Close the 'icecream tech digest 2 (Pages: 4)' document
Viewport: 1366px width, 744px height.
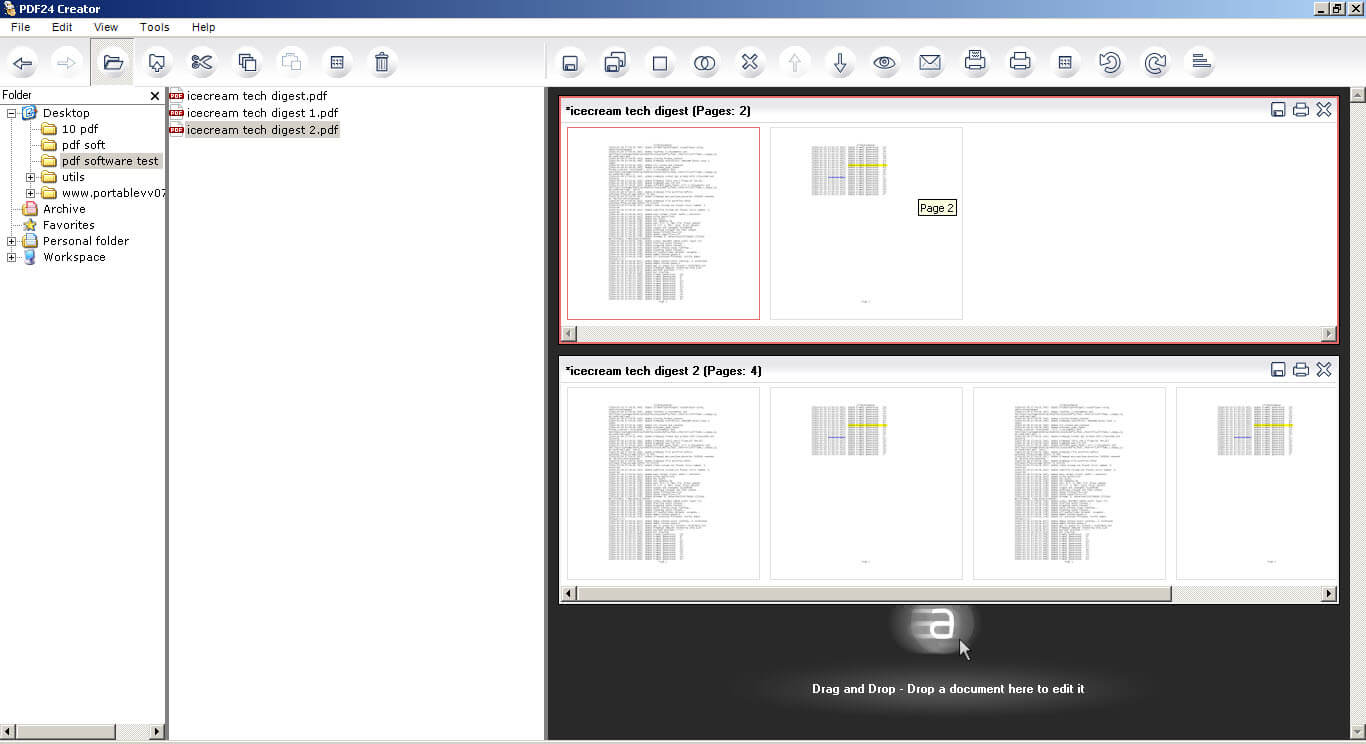(1324, 370)
